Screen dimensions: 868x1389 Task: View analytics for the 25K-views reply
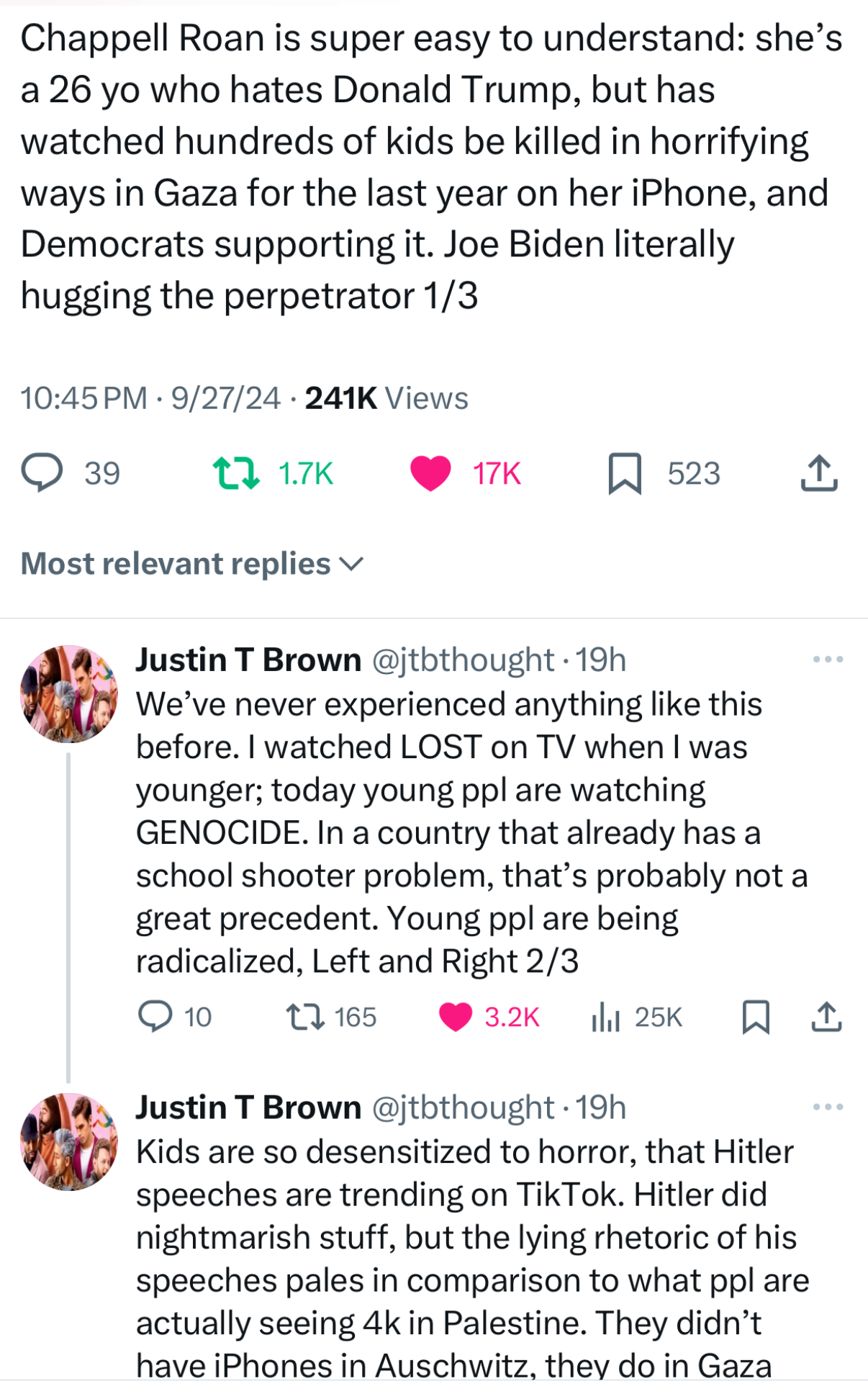click(x=605, y=1017)
